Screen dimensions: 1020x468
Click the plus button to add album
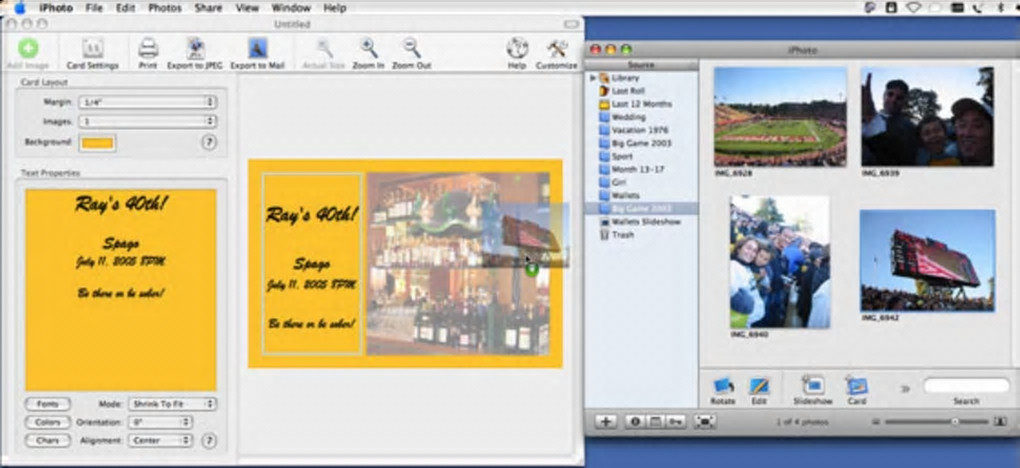tap(606, 422)
